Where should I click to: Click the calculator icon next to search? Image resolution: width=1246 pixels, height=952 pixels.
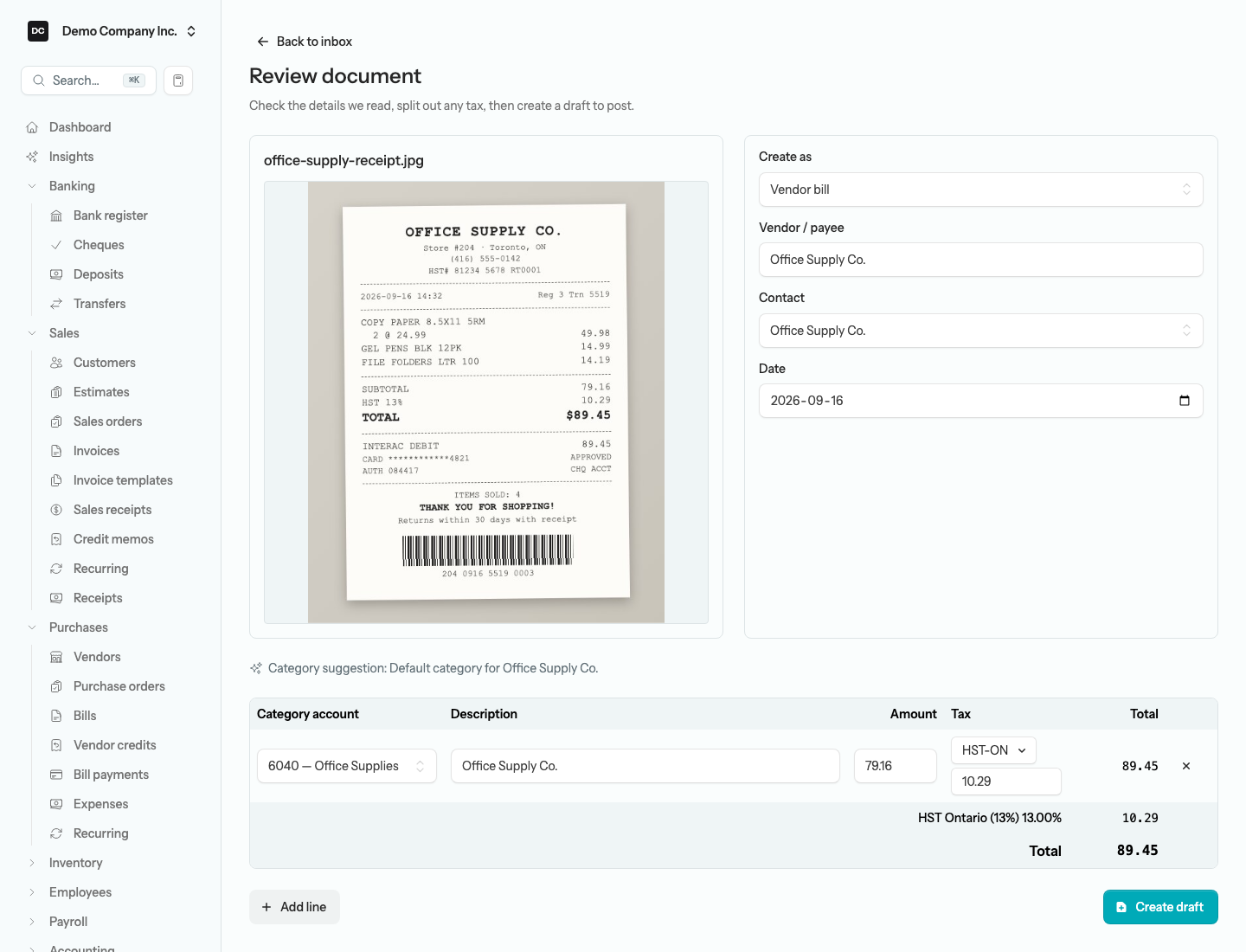pyautogui.click(x=178, y=80)
